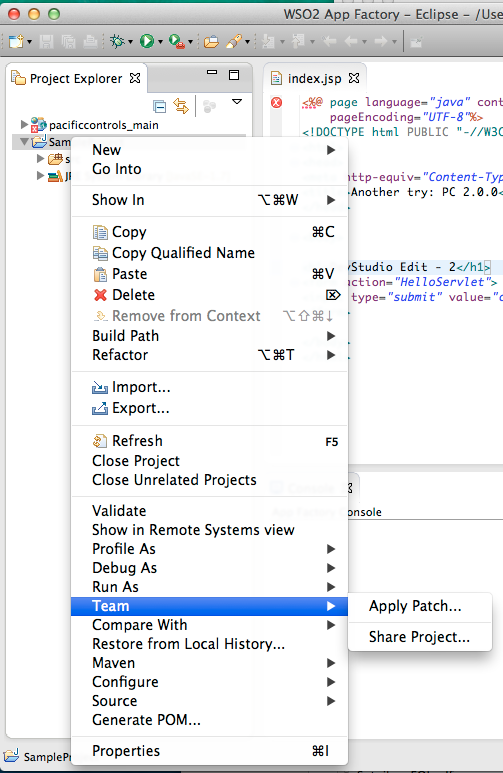The image size is (503, 773).
Task: Open the Run As submenu
Action: [209, 587]
